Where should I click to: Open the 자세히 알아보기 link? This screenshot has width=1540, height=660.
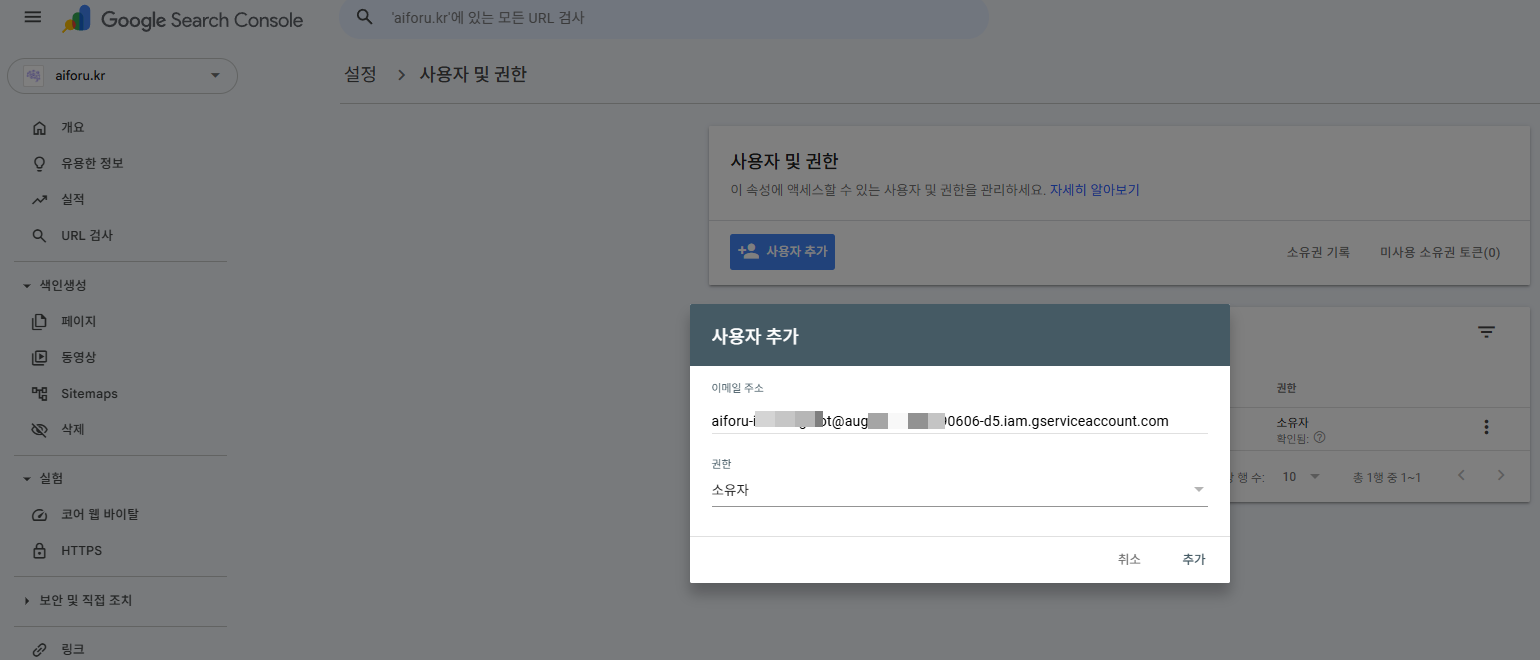click(1094, 189)
